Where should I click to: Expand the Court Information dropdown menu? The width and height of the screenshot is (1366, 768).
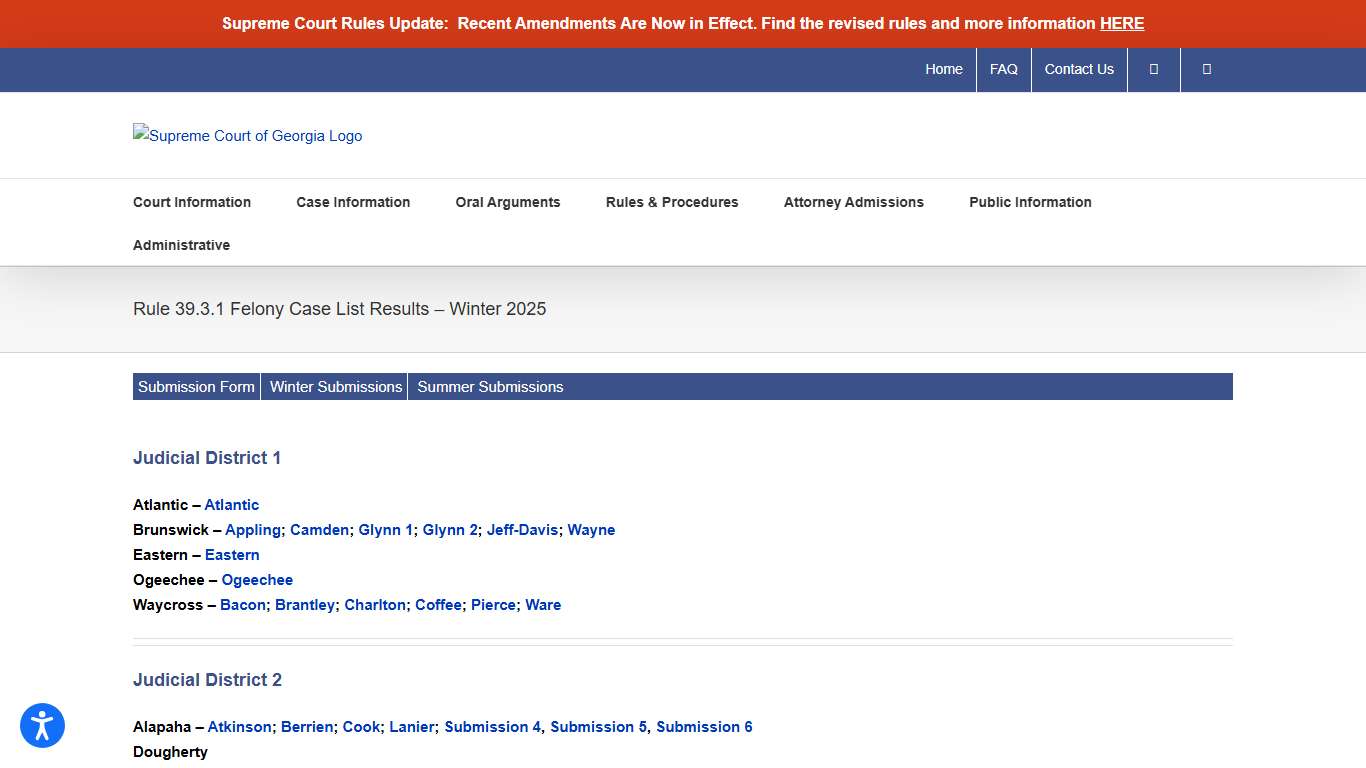(x=192, y=202)
